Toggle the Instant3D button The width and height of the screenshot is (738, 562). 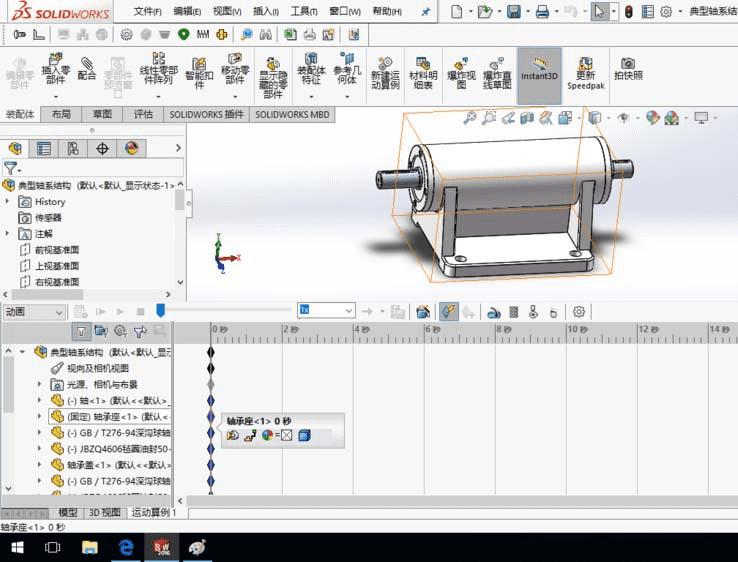coord(539,68)
